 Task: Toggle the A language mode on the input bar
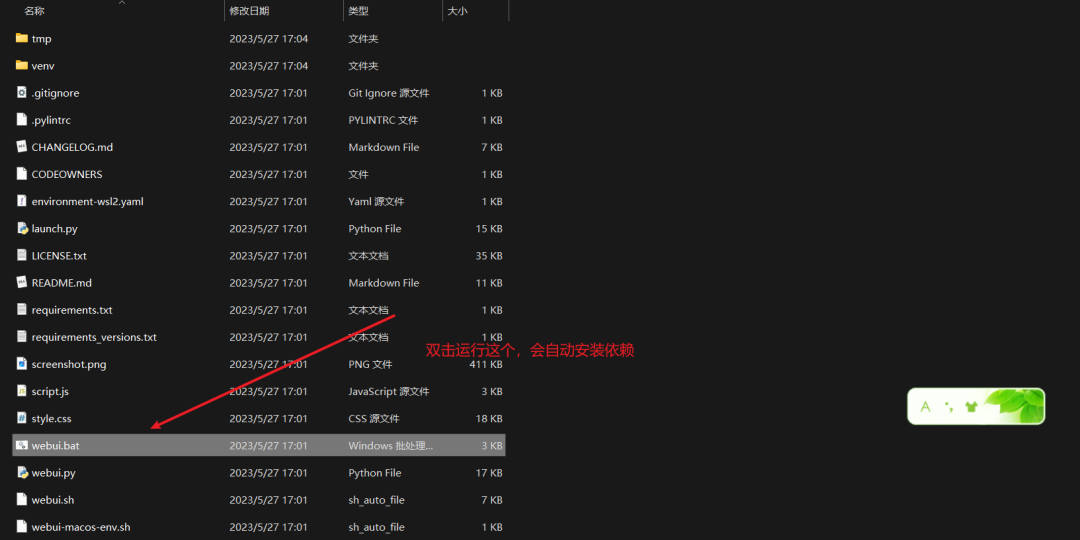925,406
